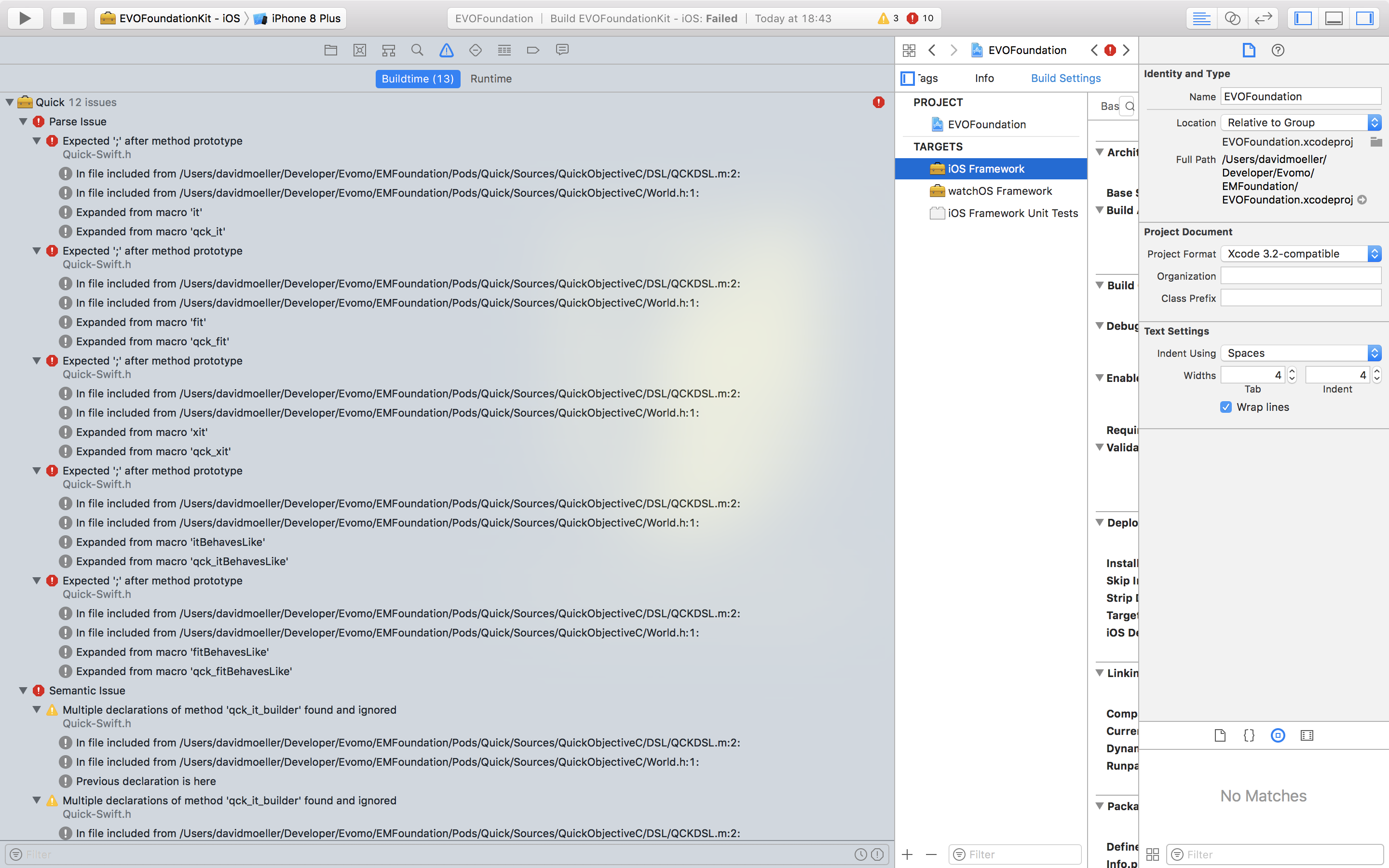This screenshot has width=1389, height=868.
Task: Open the Symbol navigator icon
Action: 389,50
